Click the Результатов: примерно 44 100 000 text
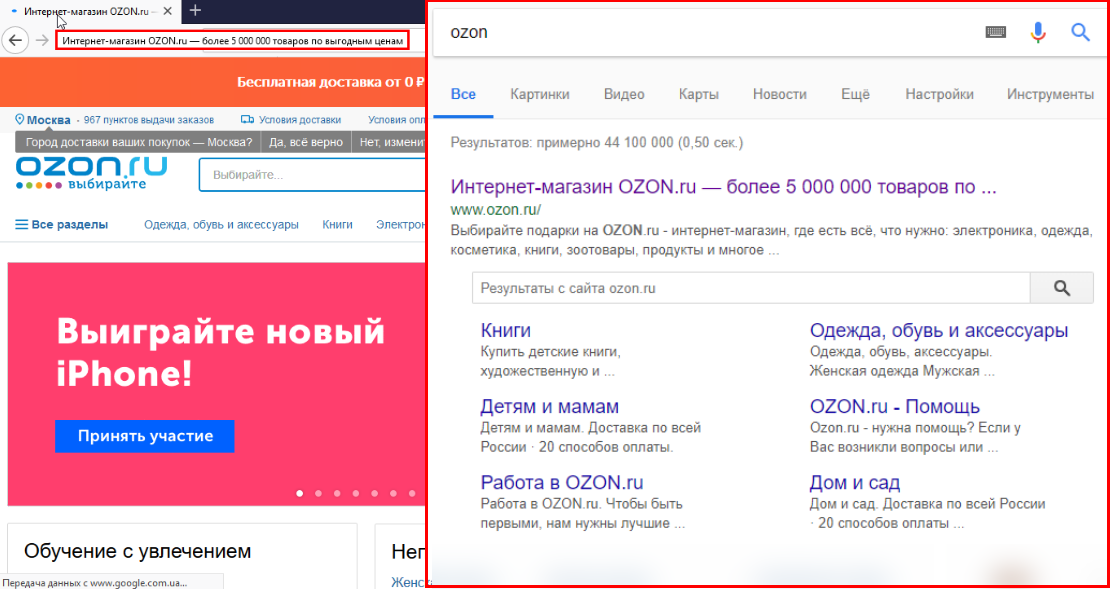This screenshot has width=1110, height=589. (x=597, y=144)
